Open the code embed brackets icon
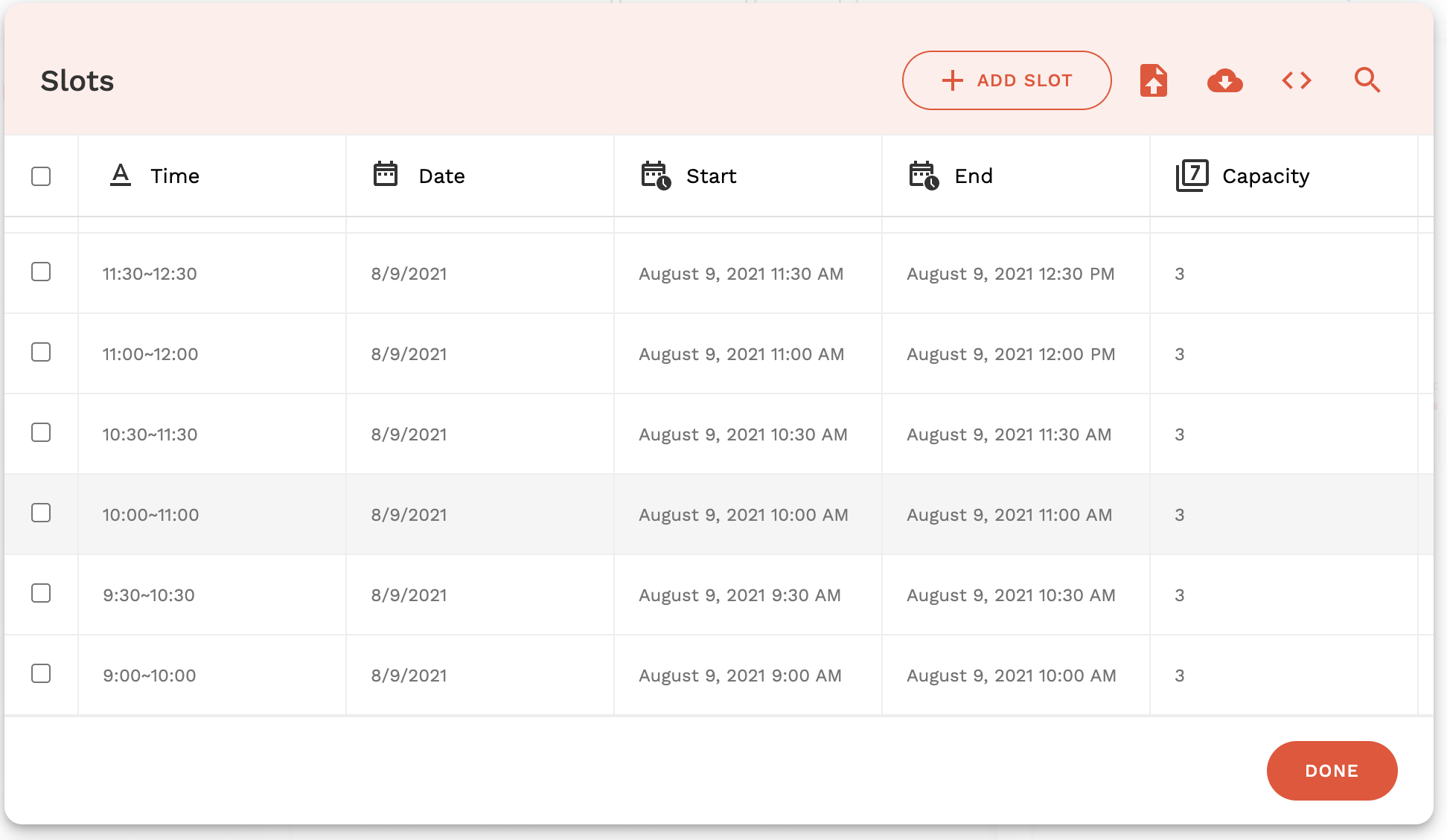The height and width of the screenshot is (840, 1447). [x=1296, y=80]
